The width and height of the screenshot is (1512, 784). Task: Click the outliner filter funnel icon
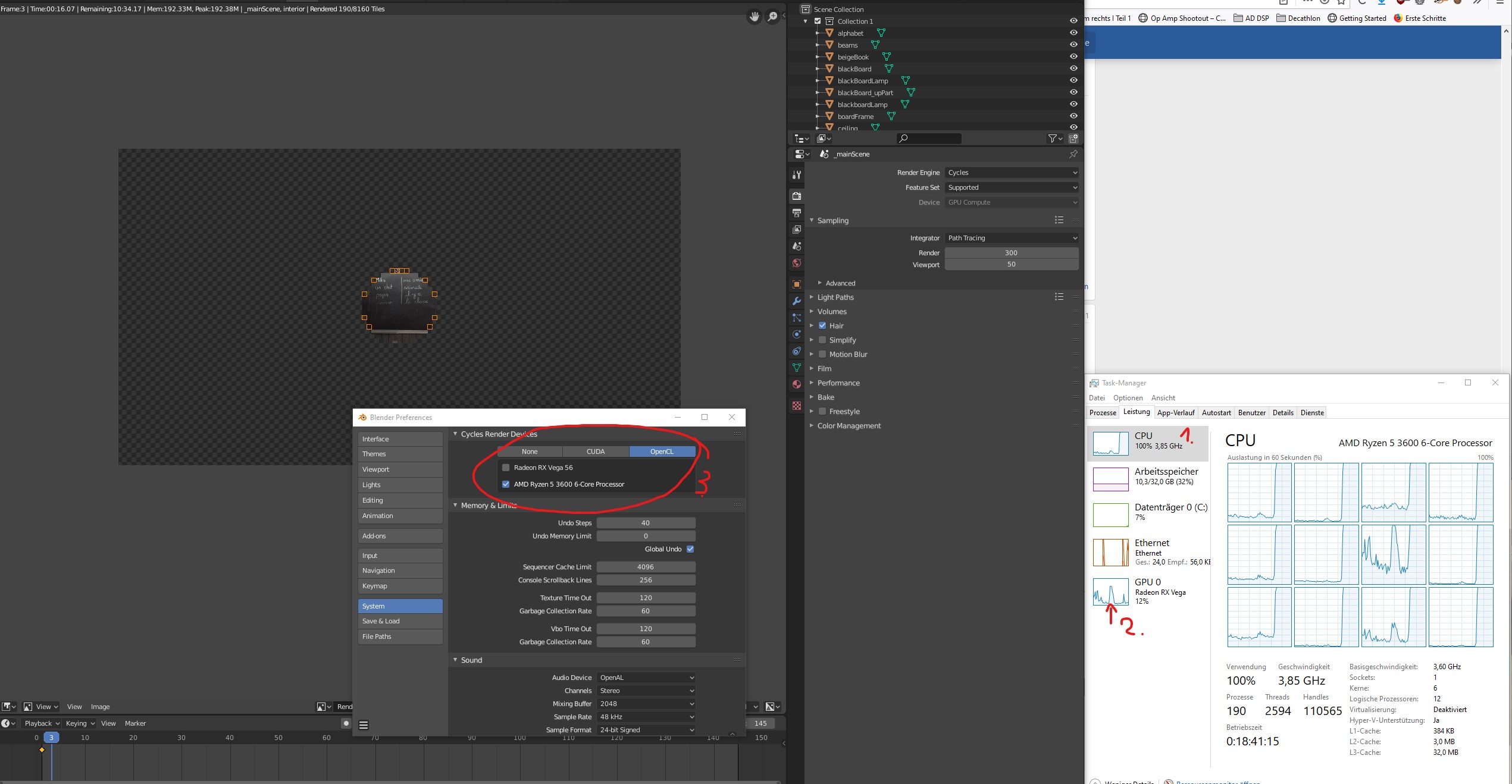coord(1052,139)
